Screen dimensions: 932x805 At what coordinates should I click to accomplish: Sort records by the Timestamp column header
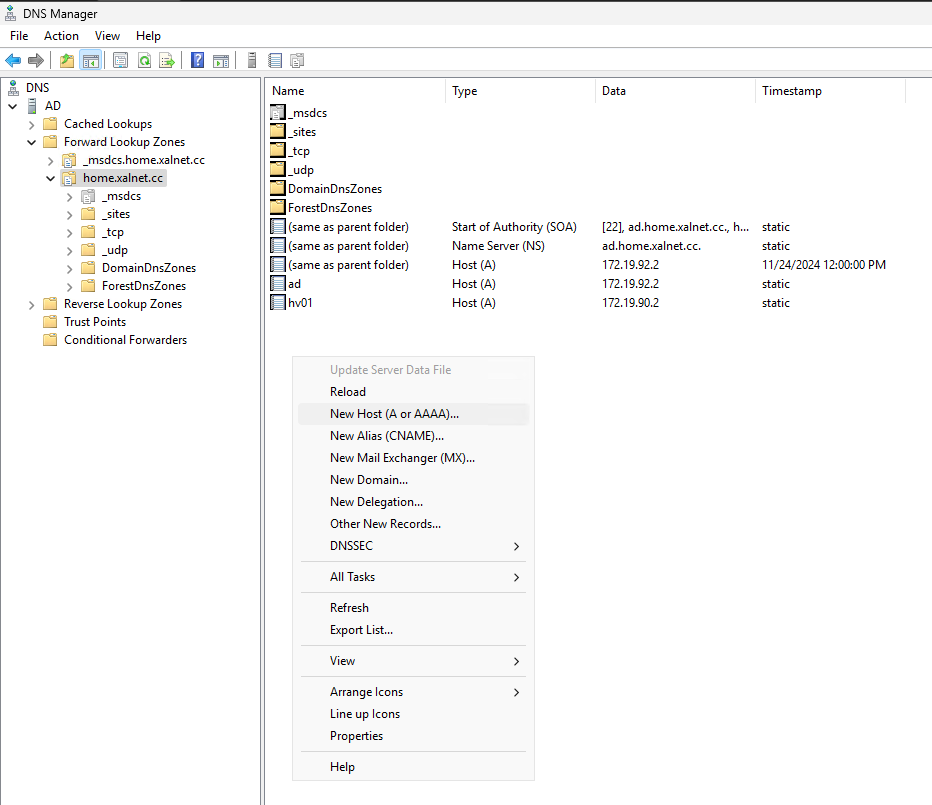791,91
